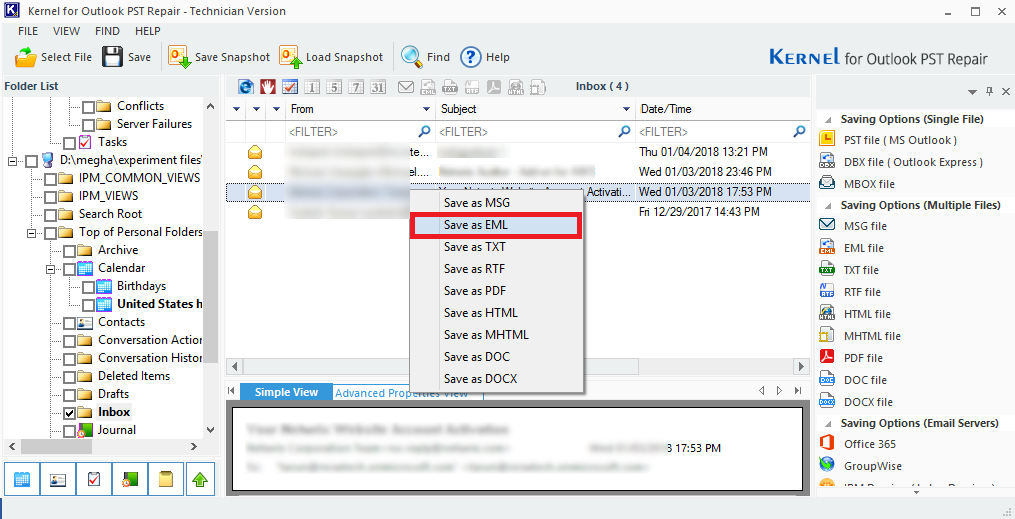The width and height of the screenshot is (1015, 519).
Task: Check the Tasks folder checkbox
Action: [x=69, y=142]
